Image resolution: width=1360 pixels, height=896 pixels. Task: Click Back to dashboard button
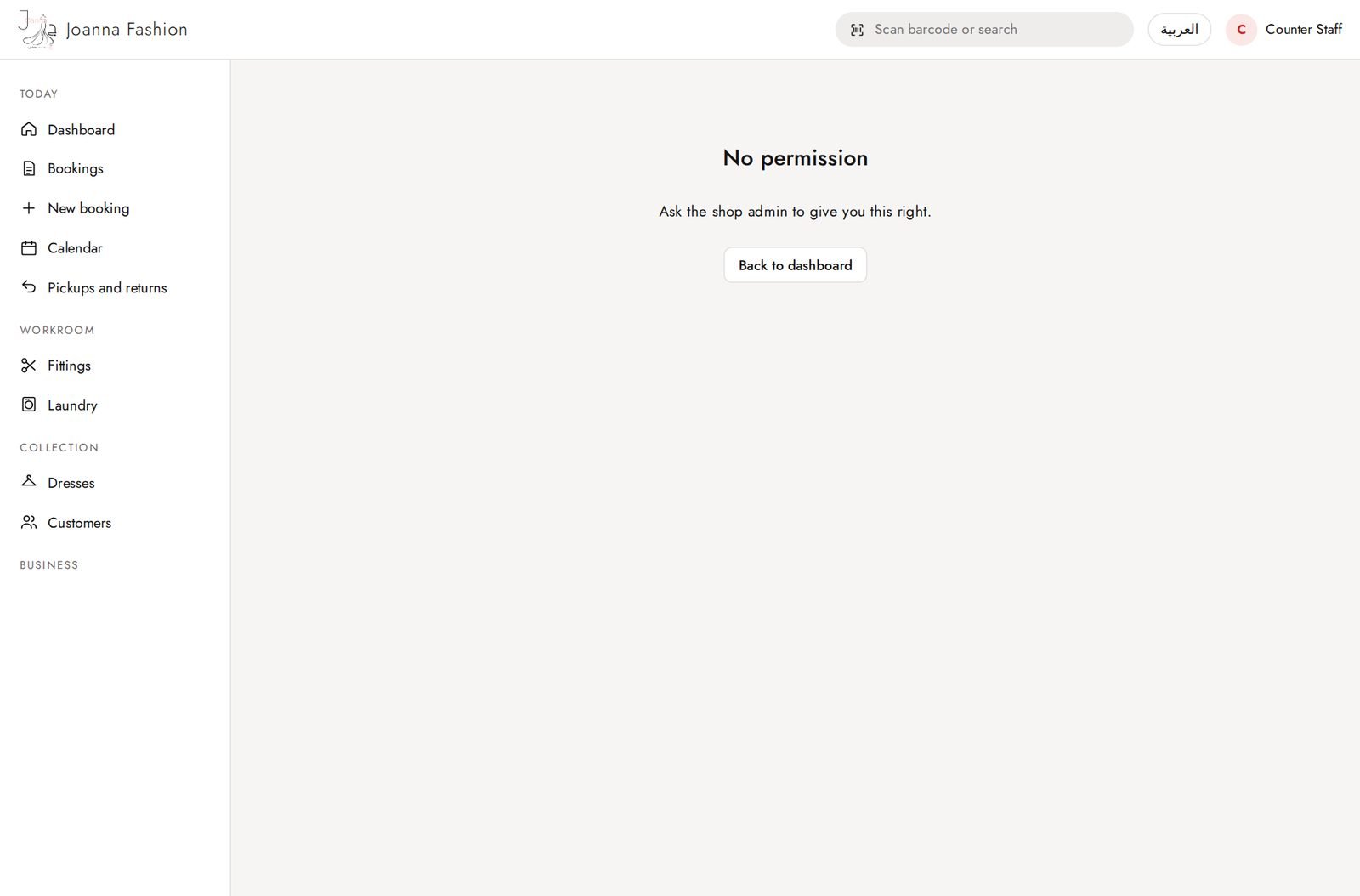[795, 265]
